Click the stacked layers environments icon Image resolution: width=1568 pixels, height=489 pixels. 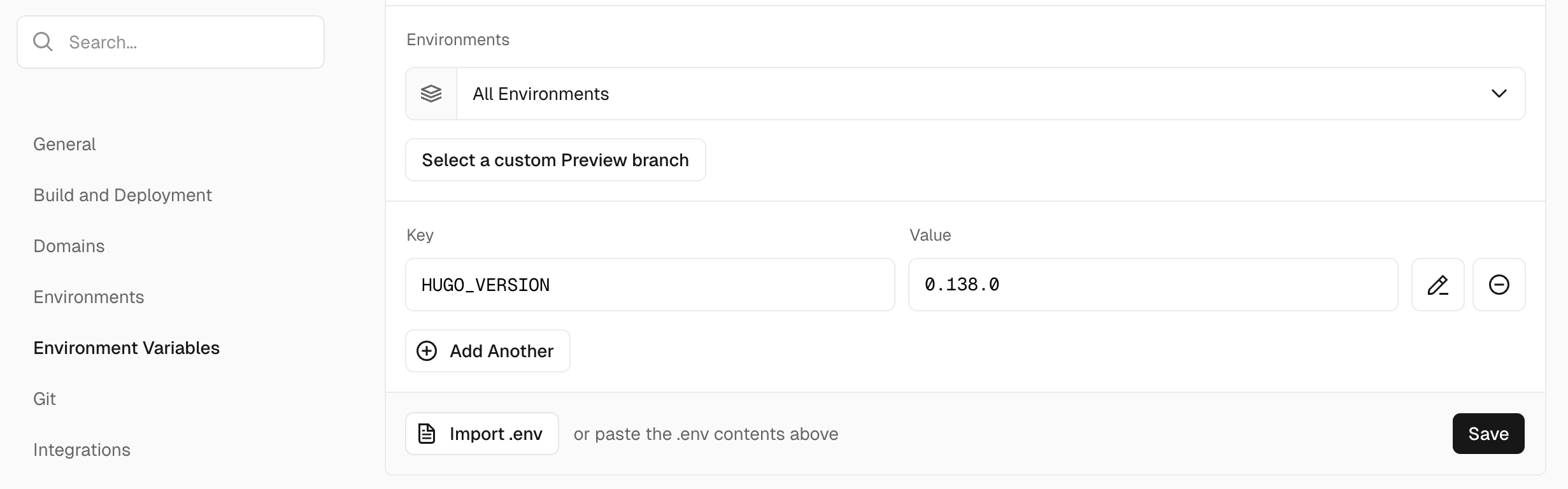pos(431,94)
